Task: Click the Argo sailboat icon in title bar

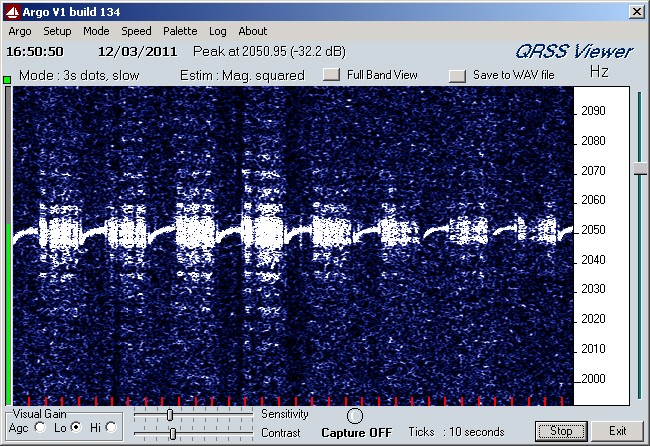Action: click(12, 12)
